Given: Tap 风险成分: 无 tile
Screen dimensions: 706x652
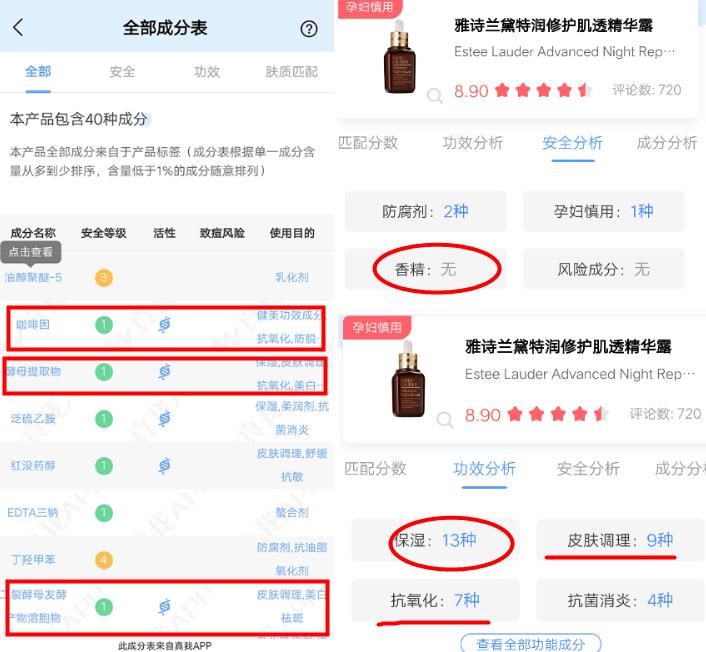Looking at the screenshot, I should click(x=603, y=269).
